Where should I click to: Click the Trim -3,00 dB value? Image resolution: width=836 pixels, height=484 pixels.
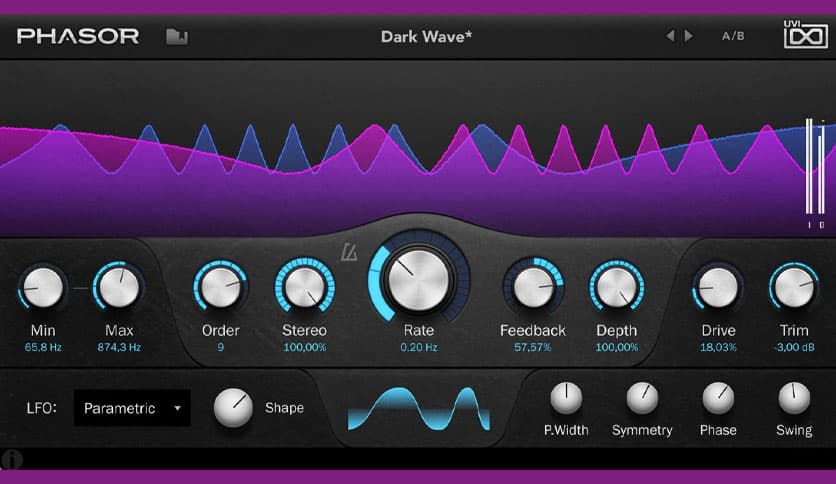click(x=794, y=348)
